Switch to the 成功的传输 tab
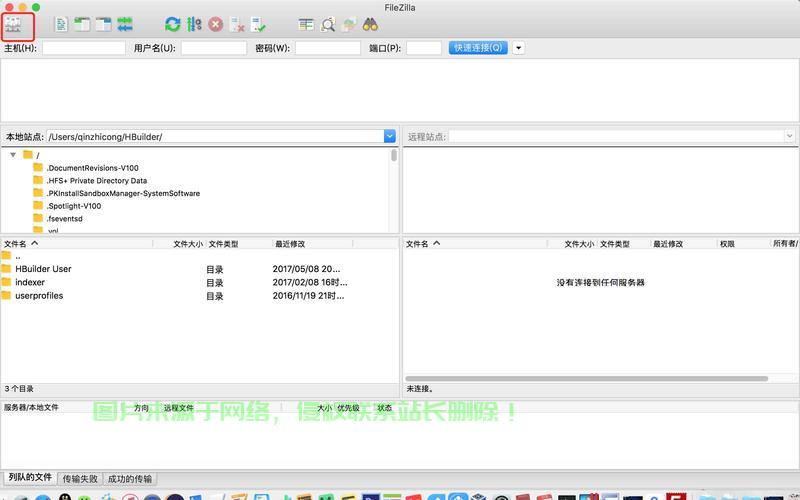800x500 pixels. pos(130,479)
